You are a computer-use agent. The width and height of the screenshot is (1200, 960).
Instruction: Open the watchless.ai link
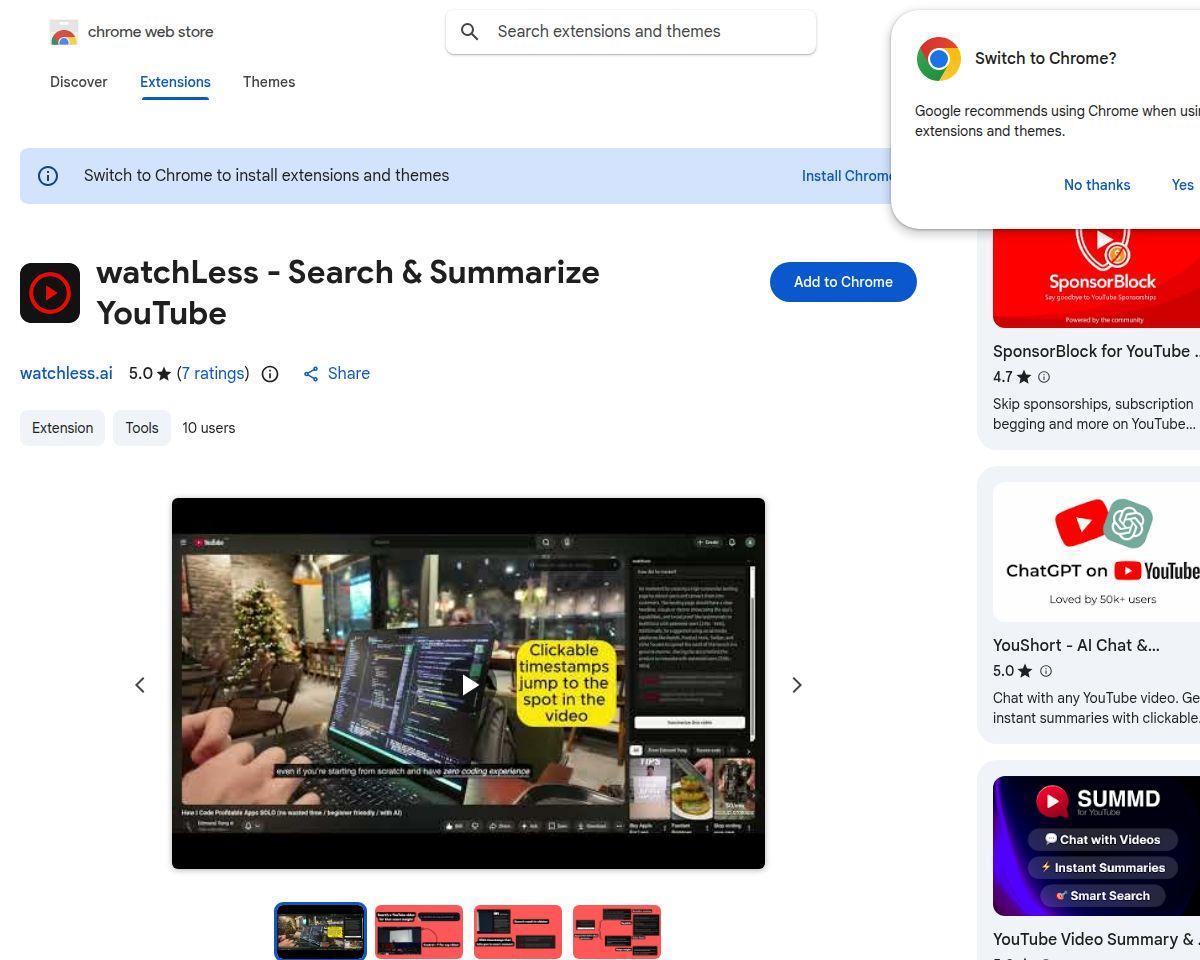tap(66, 373)
